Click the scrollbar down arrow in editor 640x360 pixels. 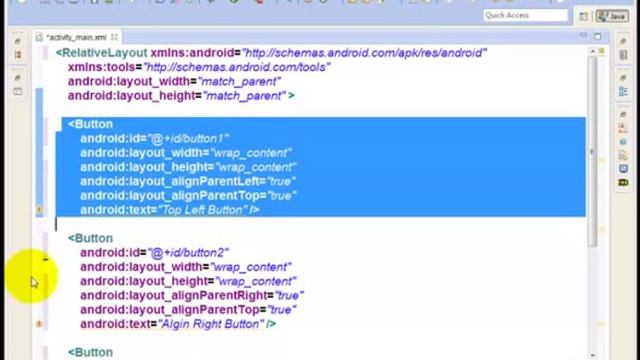point(593,356)
